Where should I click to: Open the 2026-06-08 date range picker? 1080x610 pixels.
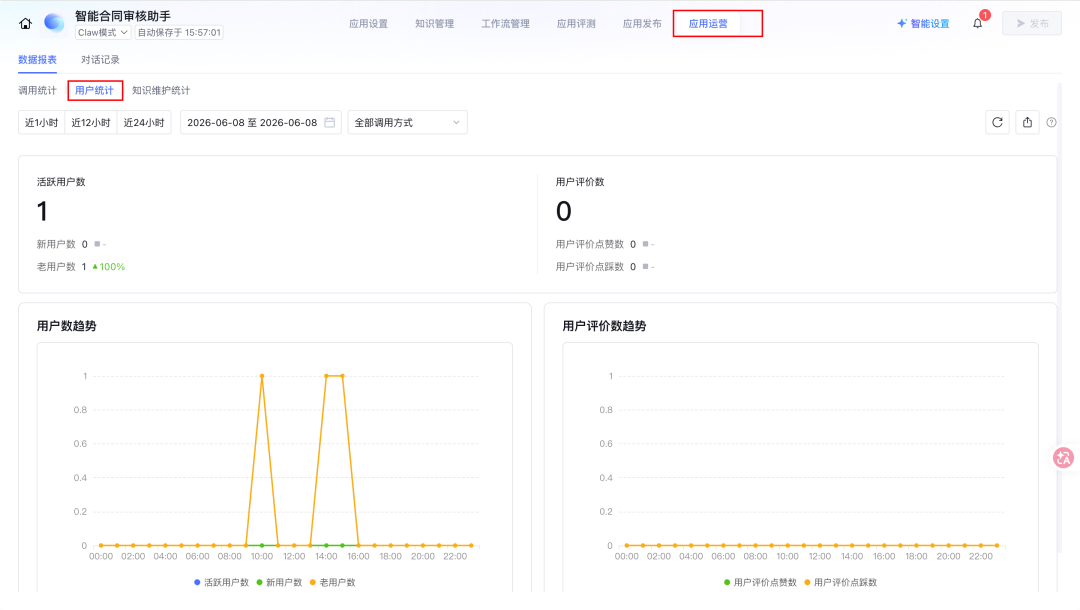point(260,123)
